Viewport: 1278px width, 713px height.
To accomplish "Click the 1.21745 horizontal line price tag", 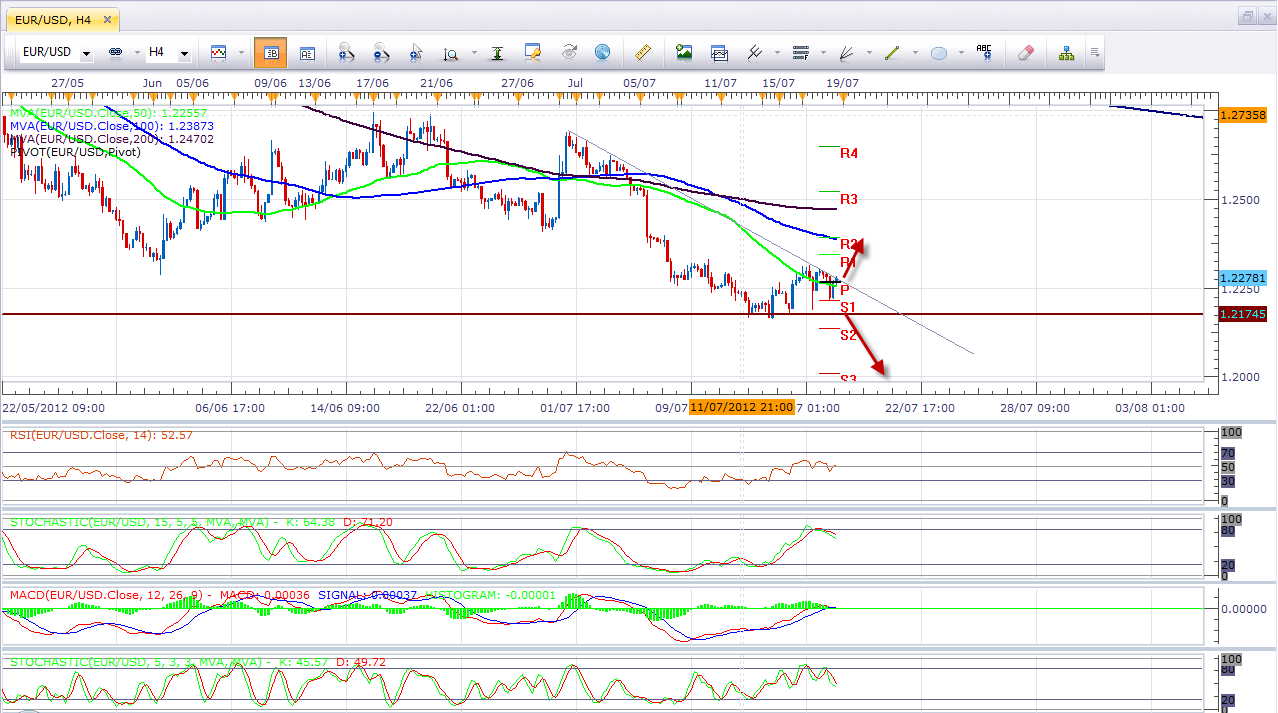I will tap(1242, 314).
